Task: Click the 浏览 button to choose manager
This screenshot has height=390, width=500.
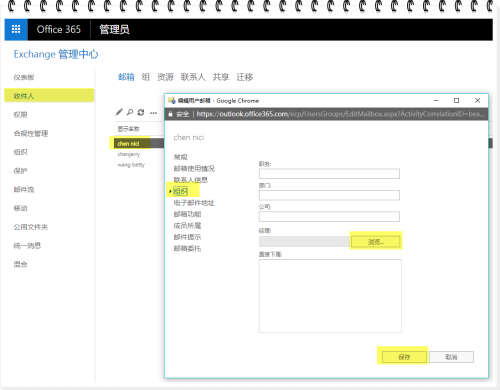Action: tap(376, 242)
